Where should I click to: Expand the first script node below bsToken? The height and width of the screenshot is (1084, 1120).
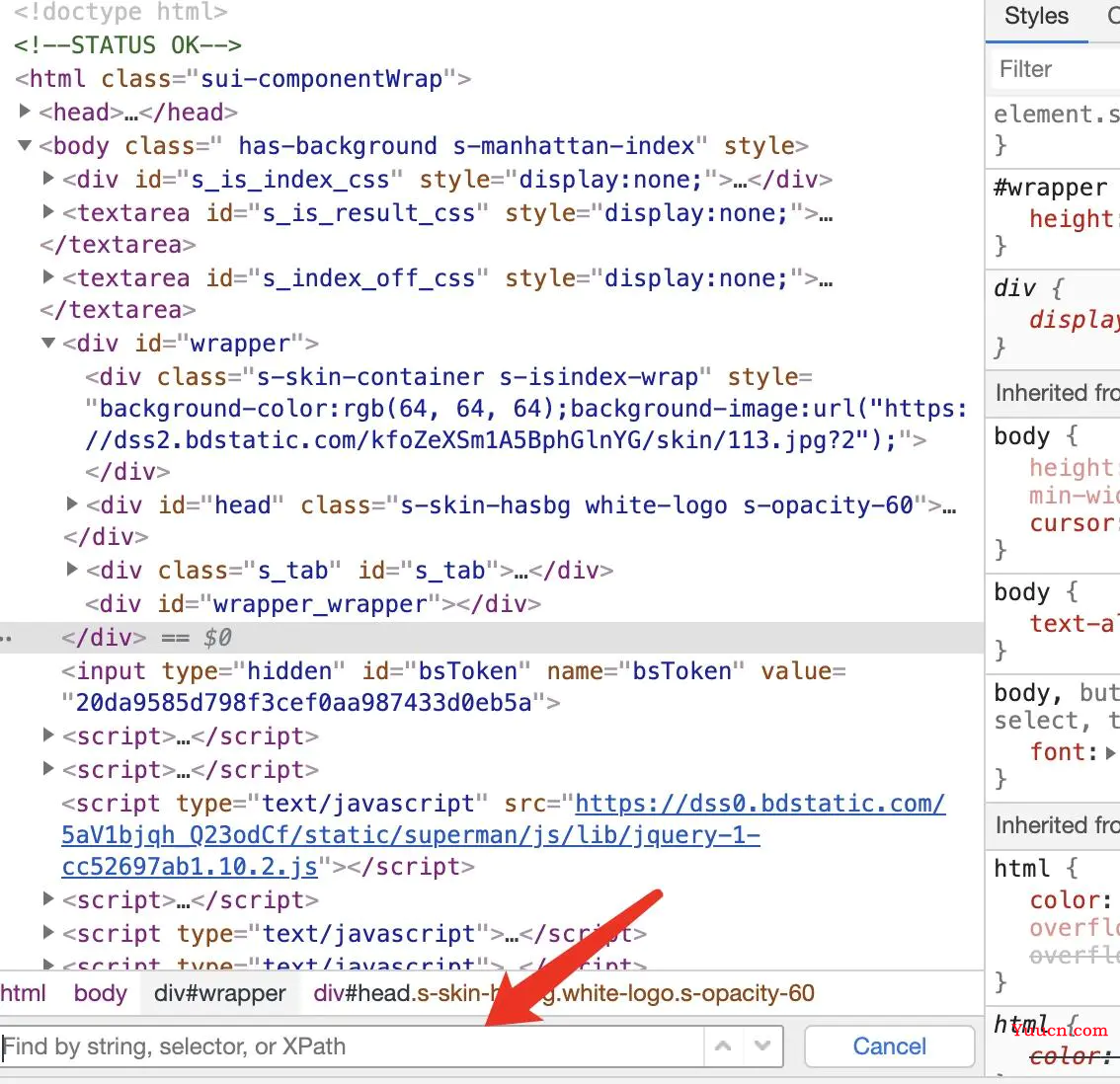pyautogui.click(x=48, y=735)
